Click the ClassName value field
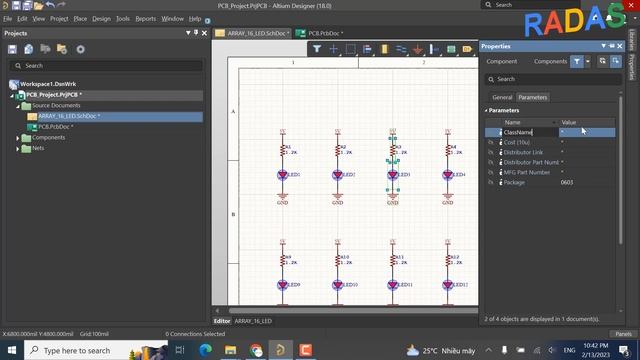The image size is (640, 360). 587,132
